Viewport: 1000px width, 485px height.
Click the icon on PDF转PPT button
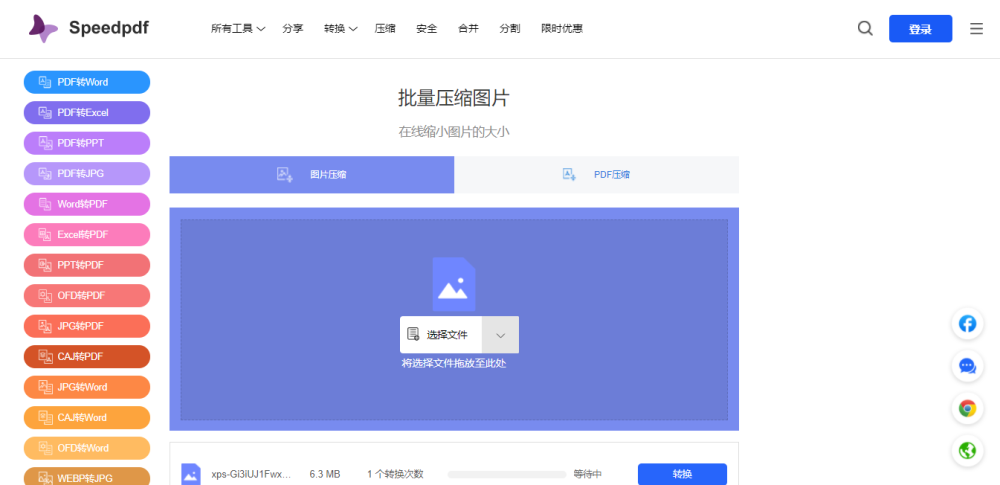(x=45, y=143)
